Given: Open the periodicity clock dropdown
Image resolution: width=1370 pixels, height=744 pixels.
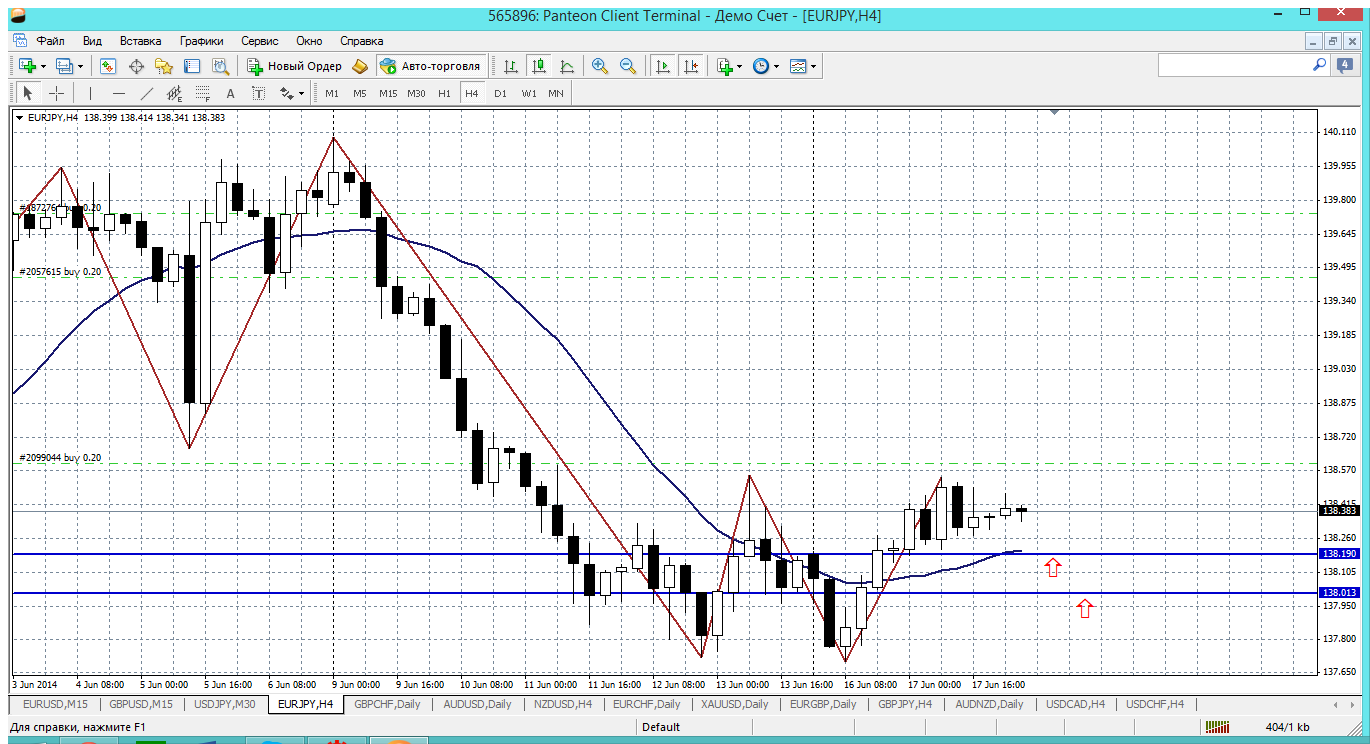Looking at the screenshot, I should tap(776, 66).
